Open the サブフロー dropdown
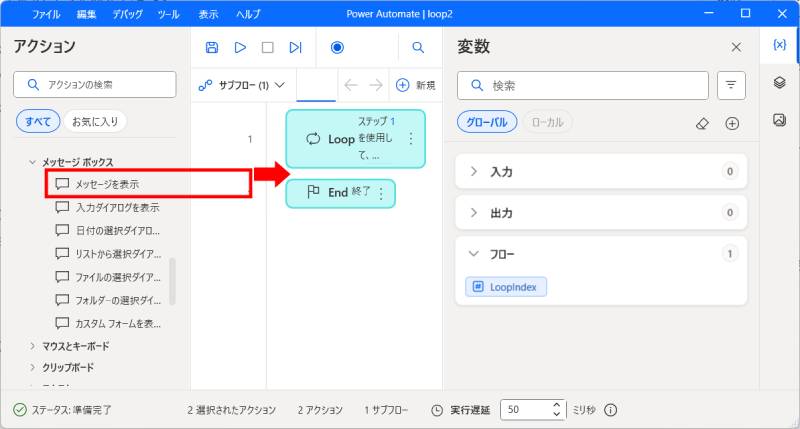This screenshot has width=800, height=429. tap(243, 85)
